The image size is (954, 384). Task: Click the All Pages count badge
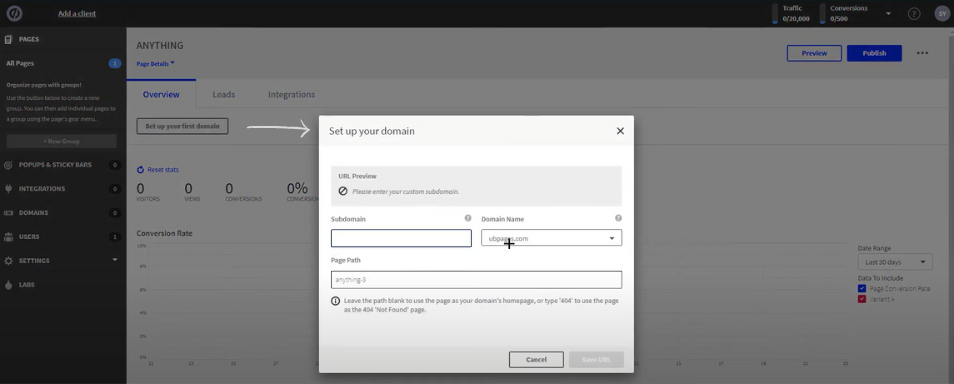pos(114,63)
